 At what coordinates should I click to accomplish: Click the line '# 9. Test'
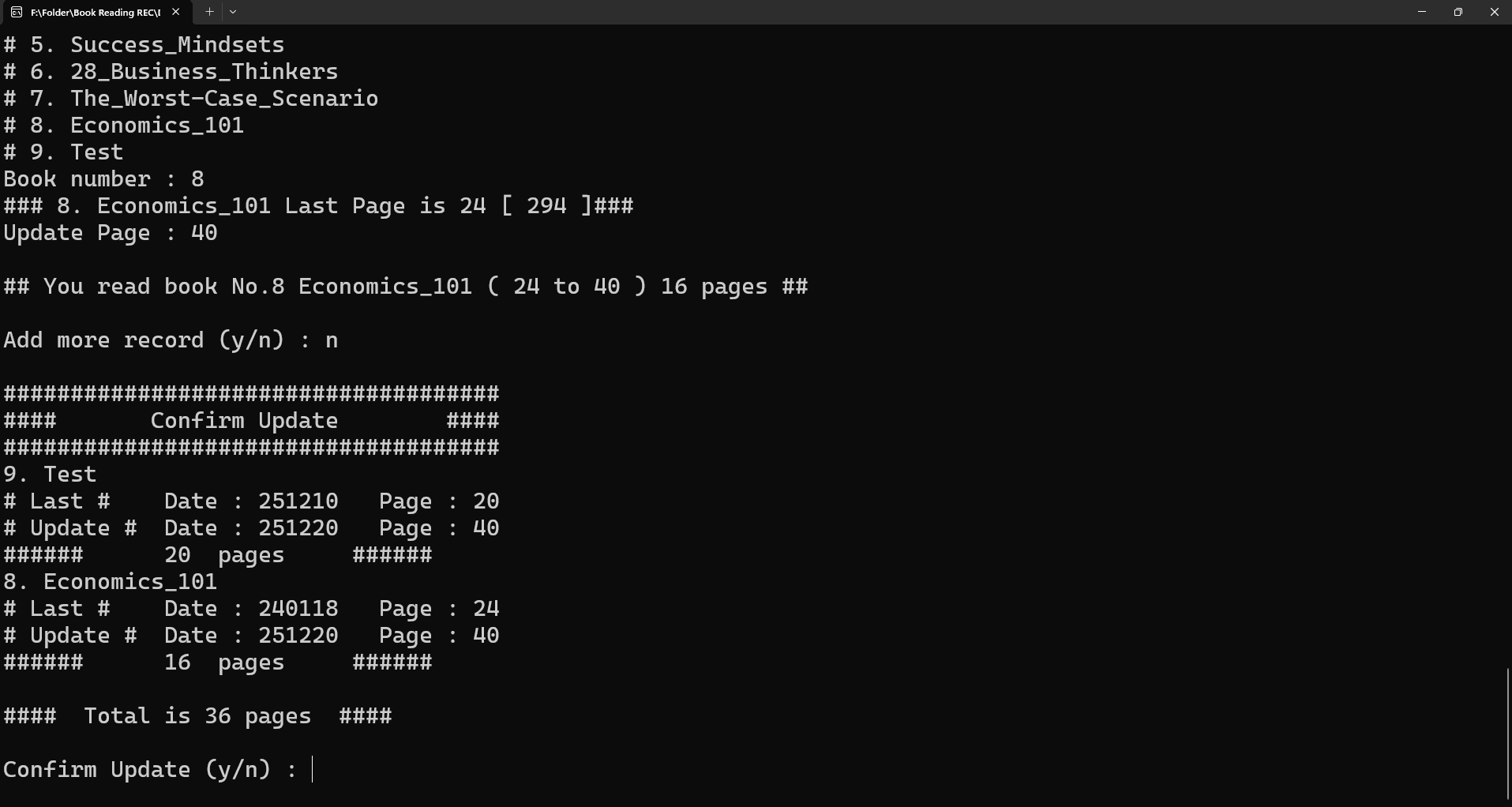point(64,152)
